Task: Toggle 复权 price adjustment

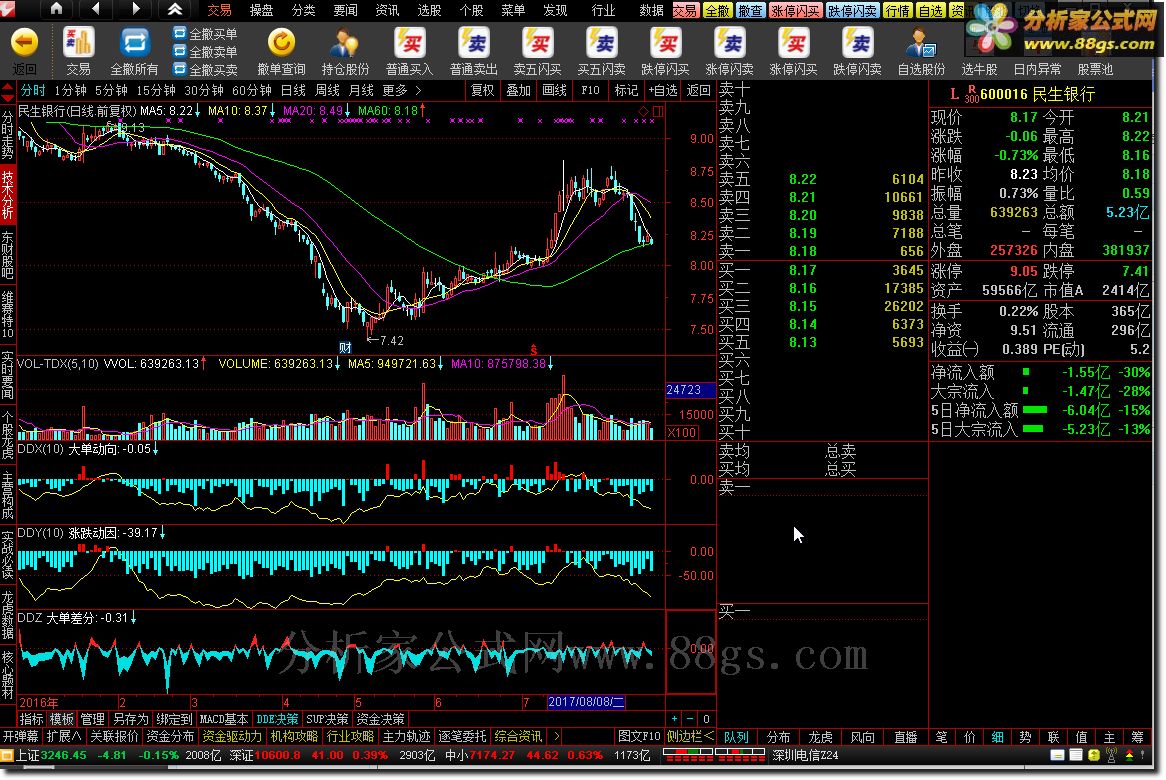Action: pos(483,90)
